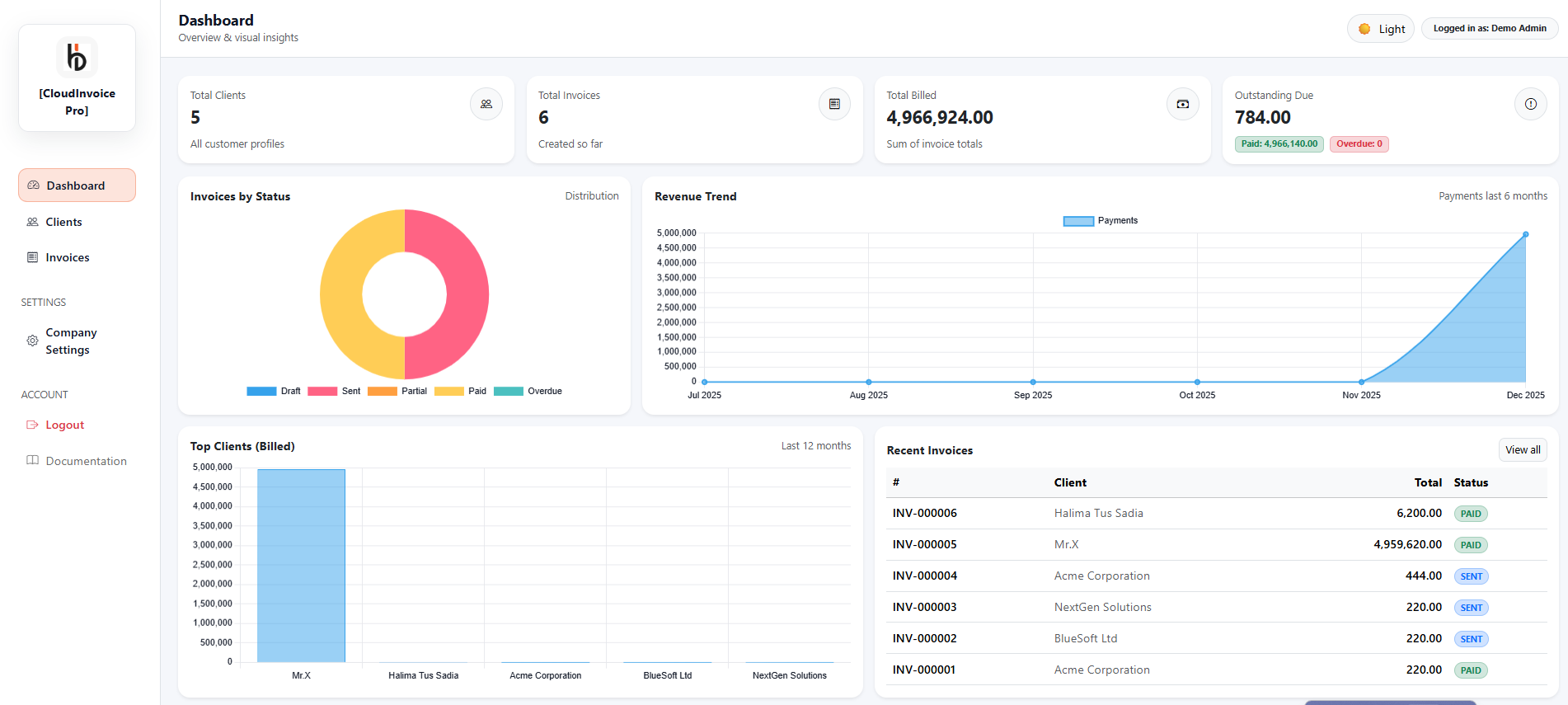Click the Logout arrow icon
Viewport: 1568px width, 705px height.
33,425
